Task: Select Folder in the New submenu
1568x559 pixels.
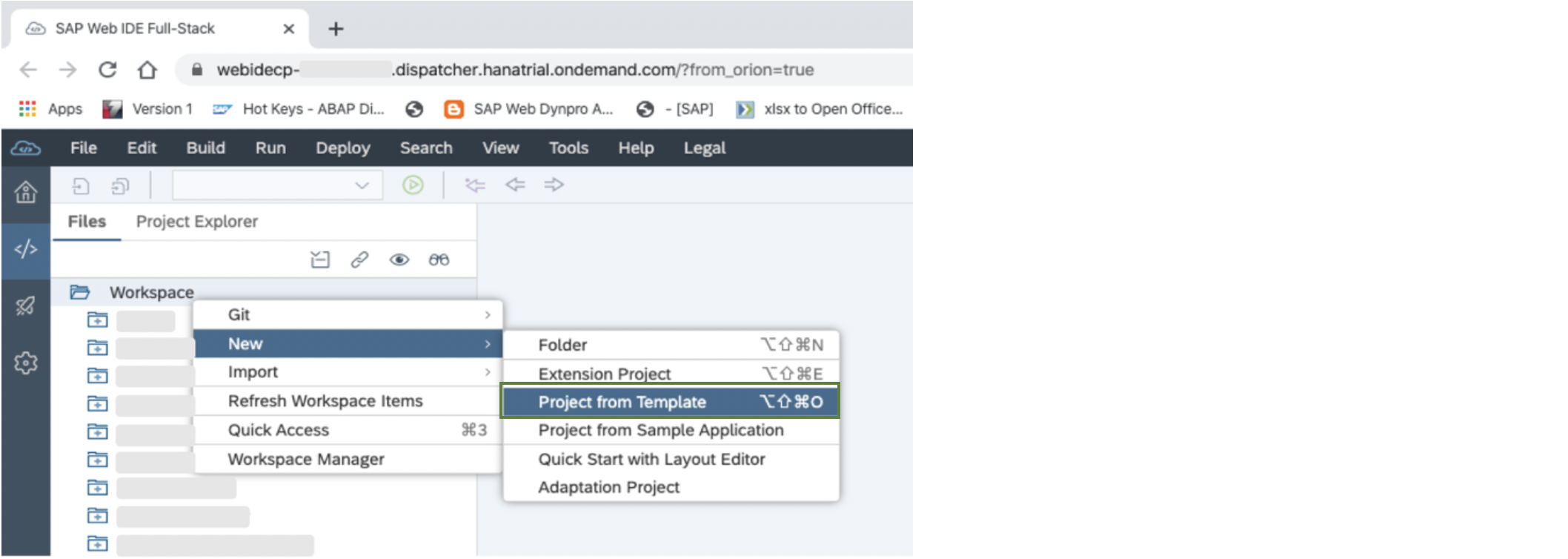Action: (x=671, y=345)
